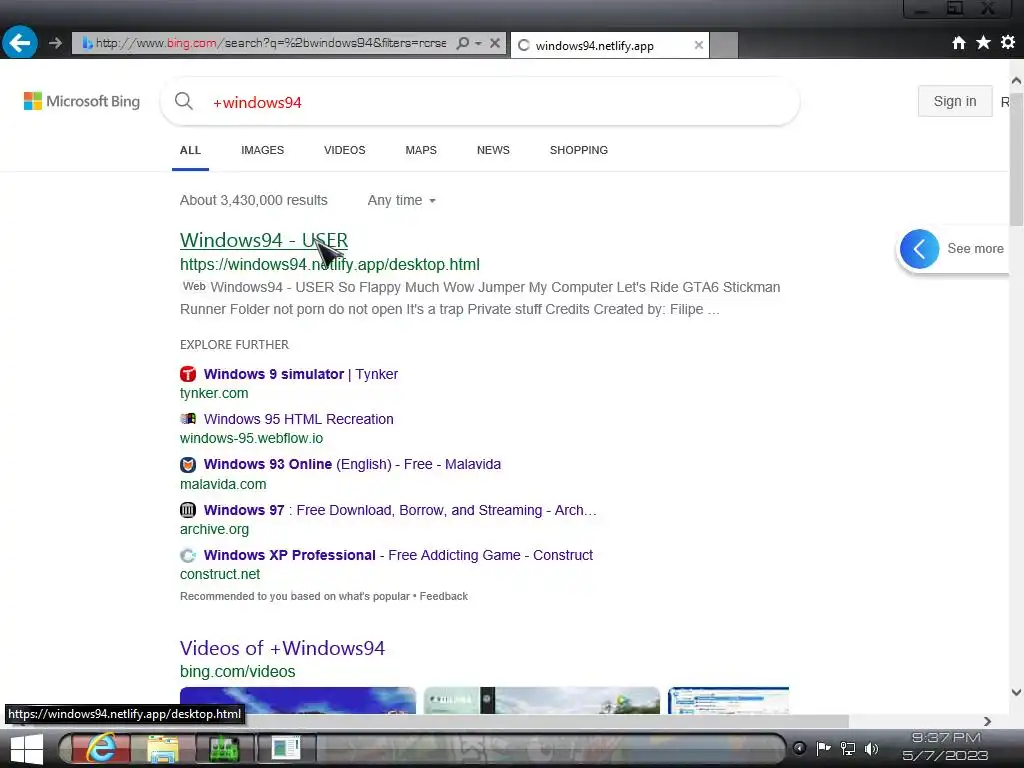Click the Home icon in browser toolbar

959,42
